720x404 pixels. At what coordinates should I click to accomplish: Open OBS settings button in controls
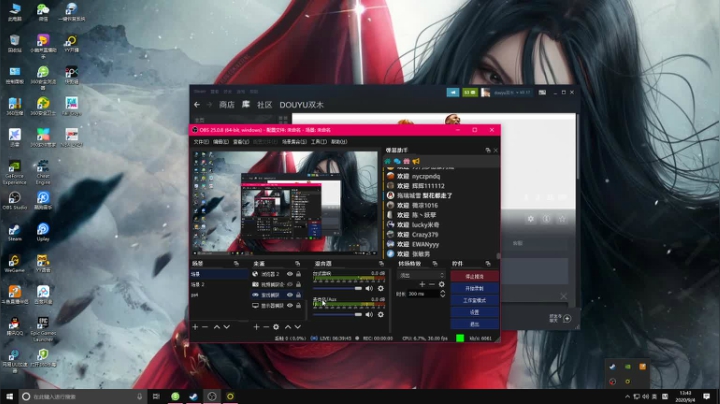point(474,312)
